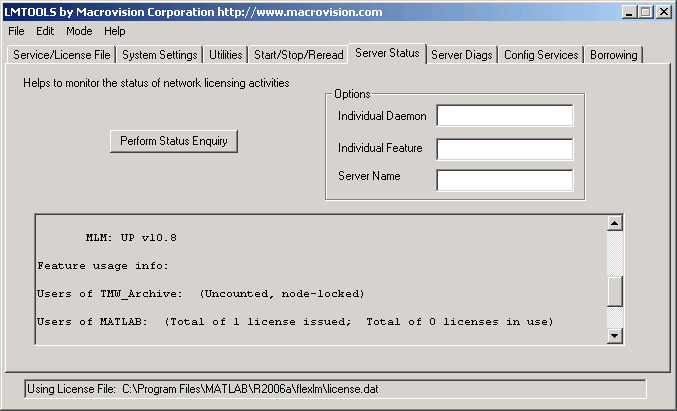Focus the Individual Daemon input field

[505, 115]
